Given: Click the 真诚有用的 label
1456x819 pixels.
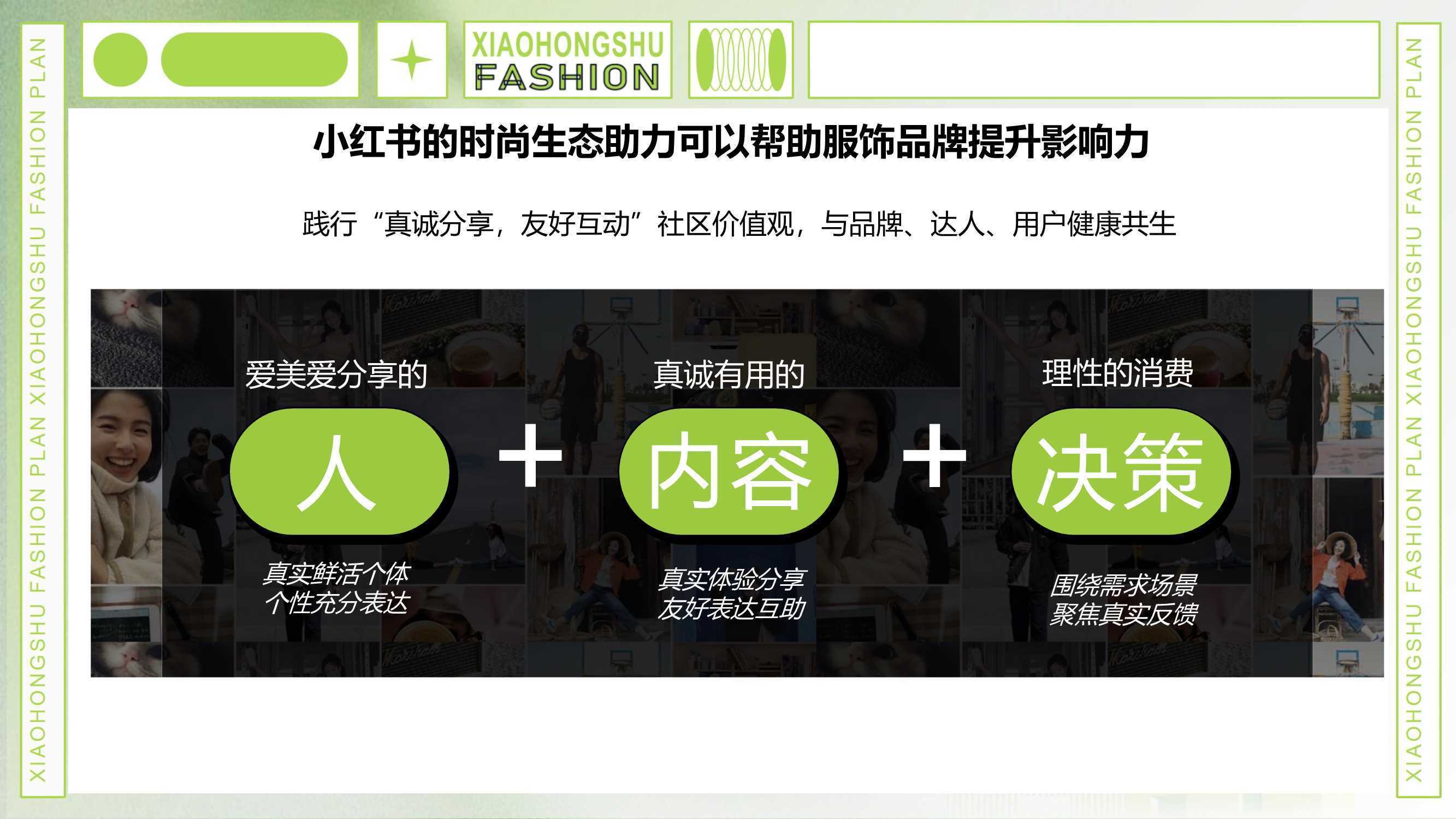Looking at the screenshot, I should (729, 374).
